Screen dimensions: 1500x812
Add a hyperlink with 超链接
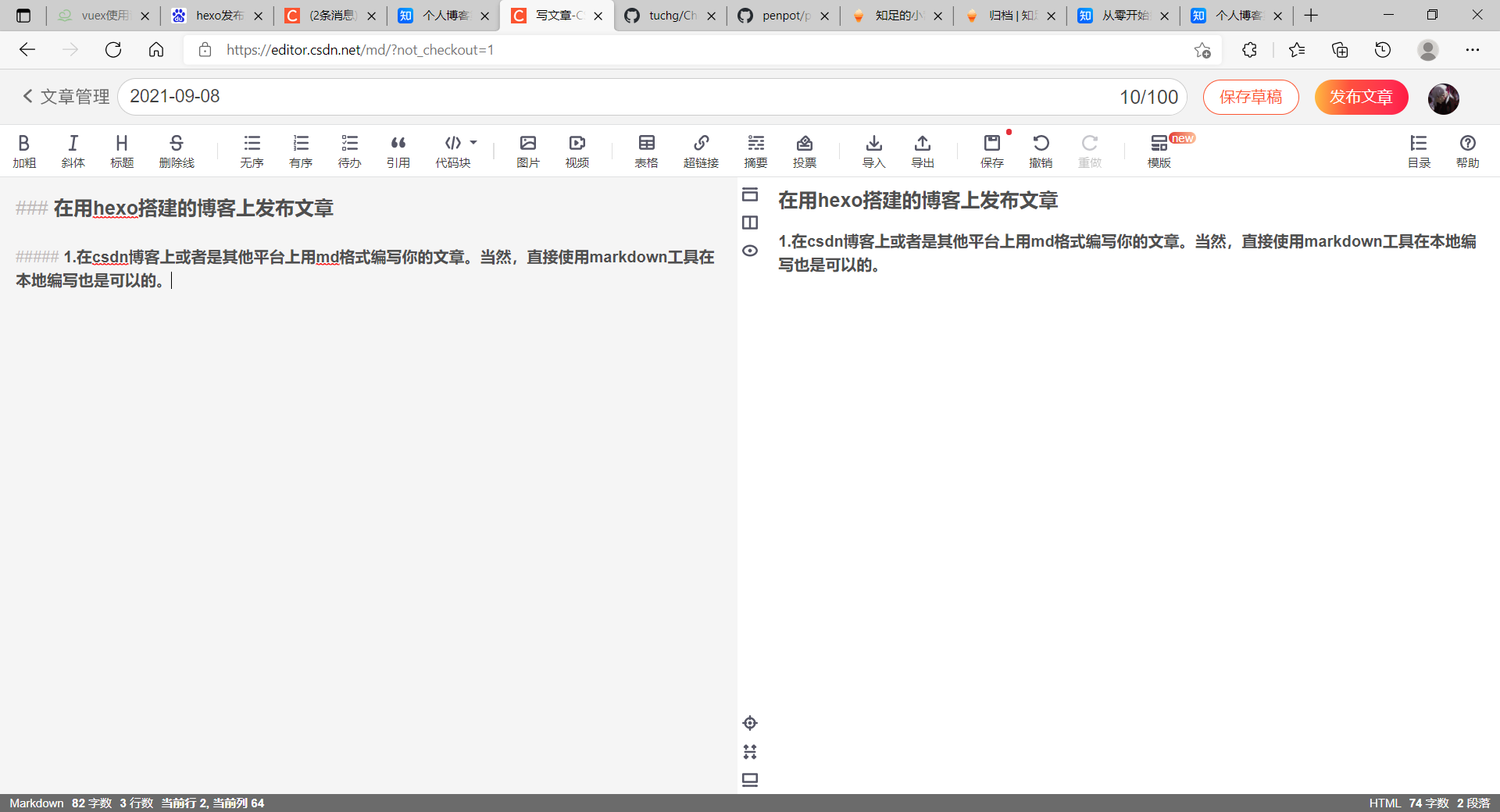pos(701,150)
